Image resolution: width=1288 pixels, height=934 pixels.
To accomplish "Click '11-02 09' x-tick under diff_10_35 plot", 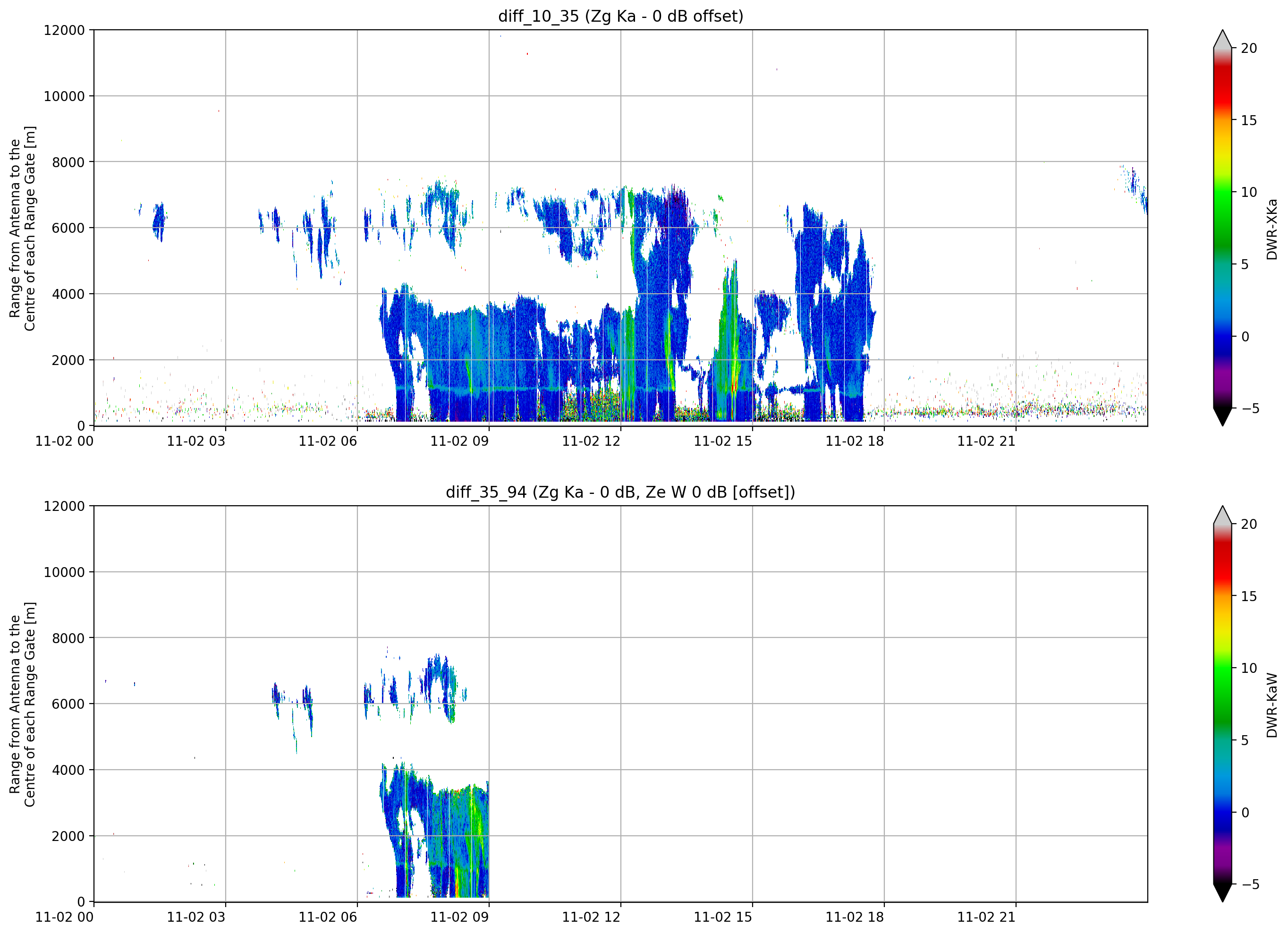I will click(x=459, y=442).
